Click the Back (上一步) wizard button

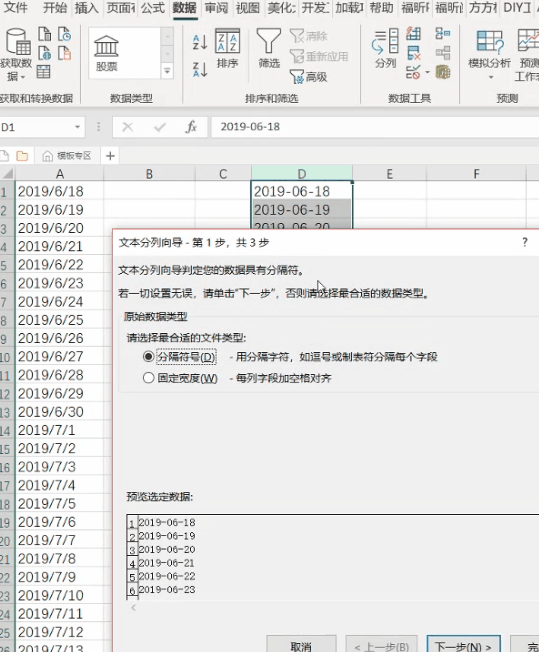[382, 645]
